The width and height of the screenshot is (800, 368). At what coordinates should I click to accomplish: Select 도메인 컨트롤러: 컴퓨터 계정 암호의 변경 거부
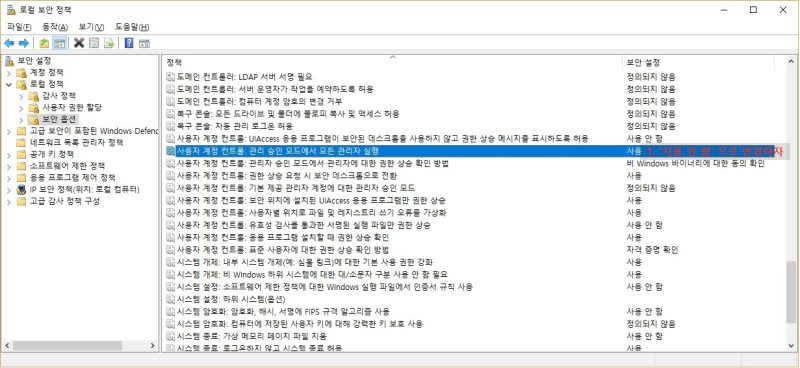(x=260, y=102)
